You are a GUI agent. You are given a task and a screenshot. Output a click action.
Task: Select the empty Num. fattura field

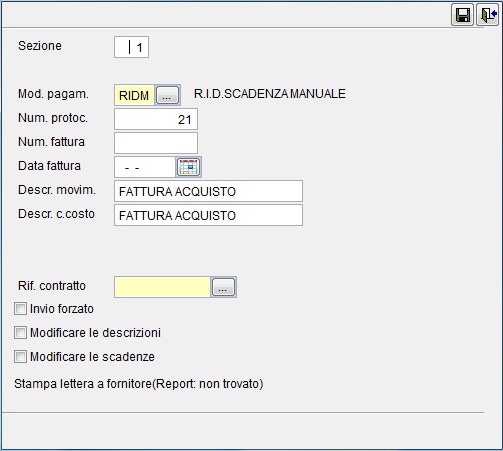click(x=156, y=143)
